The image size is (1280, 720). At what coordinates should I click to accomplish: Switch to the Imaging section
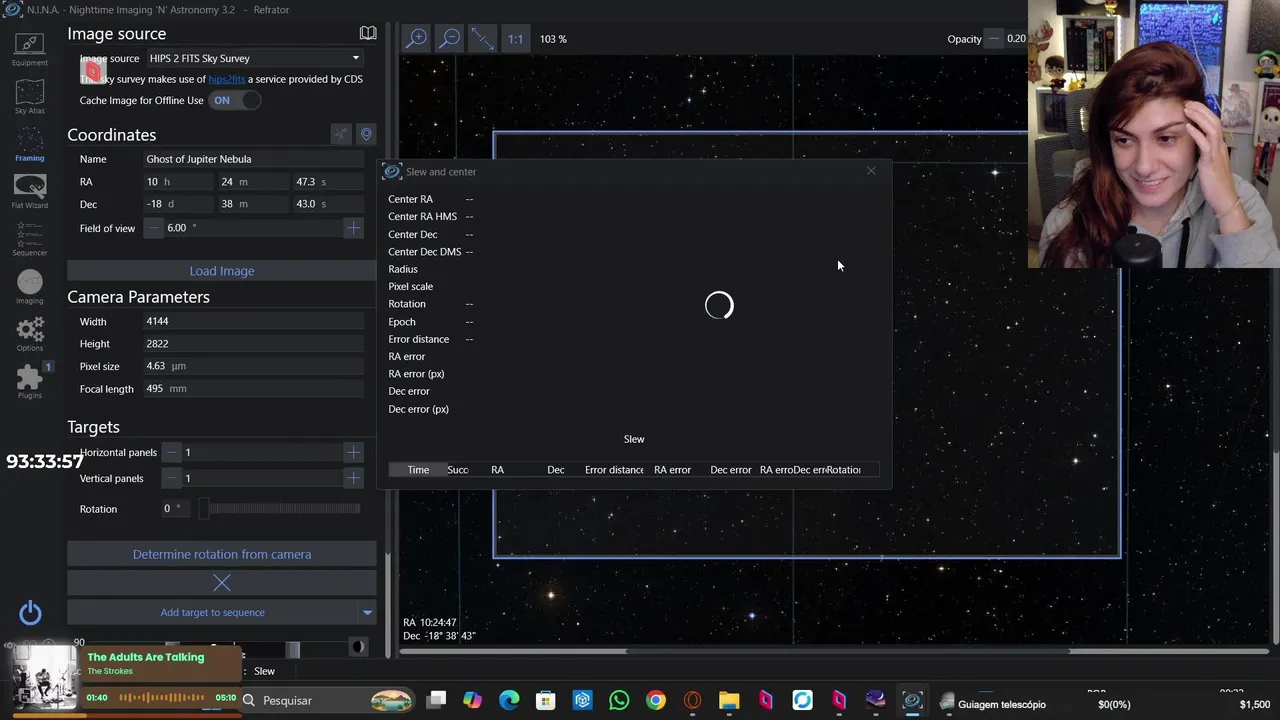click(30, 286)
